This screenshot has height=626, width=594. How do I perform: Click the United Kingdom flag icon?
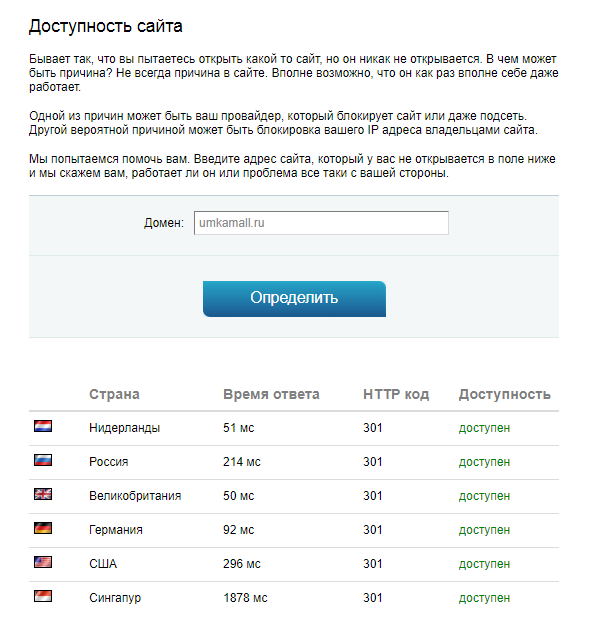click(43, 494)
